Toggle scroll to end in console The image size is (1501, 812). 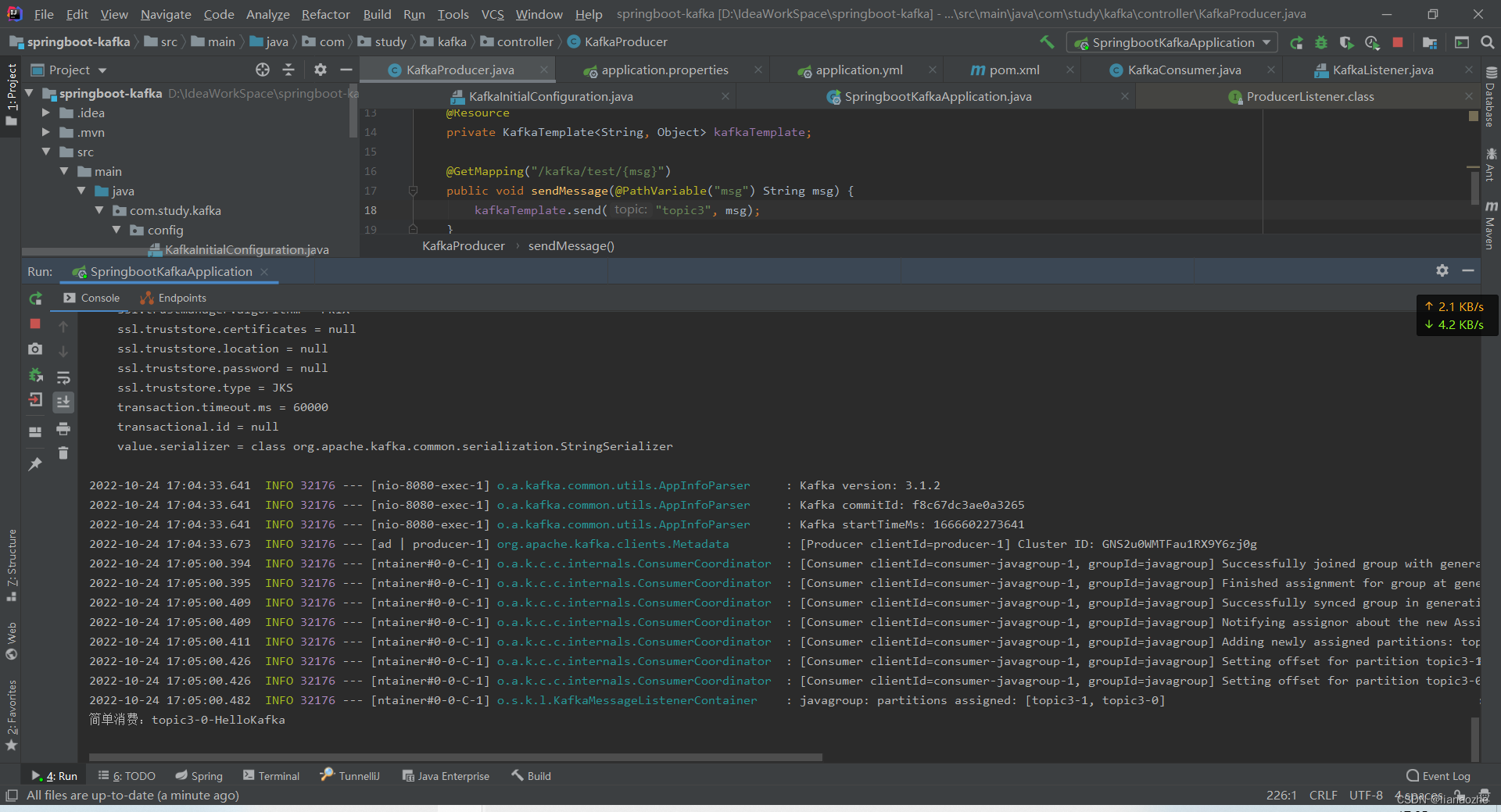[x=63, y=402]
